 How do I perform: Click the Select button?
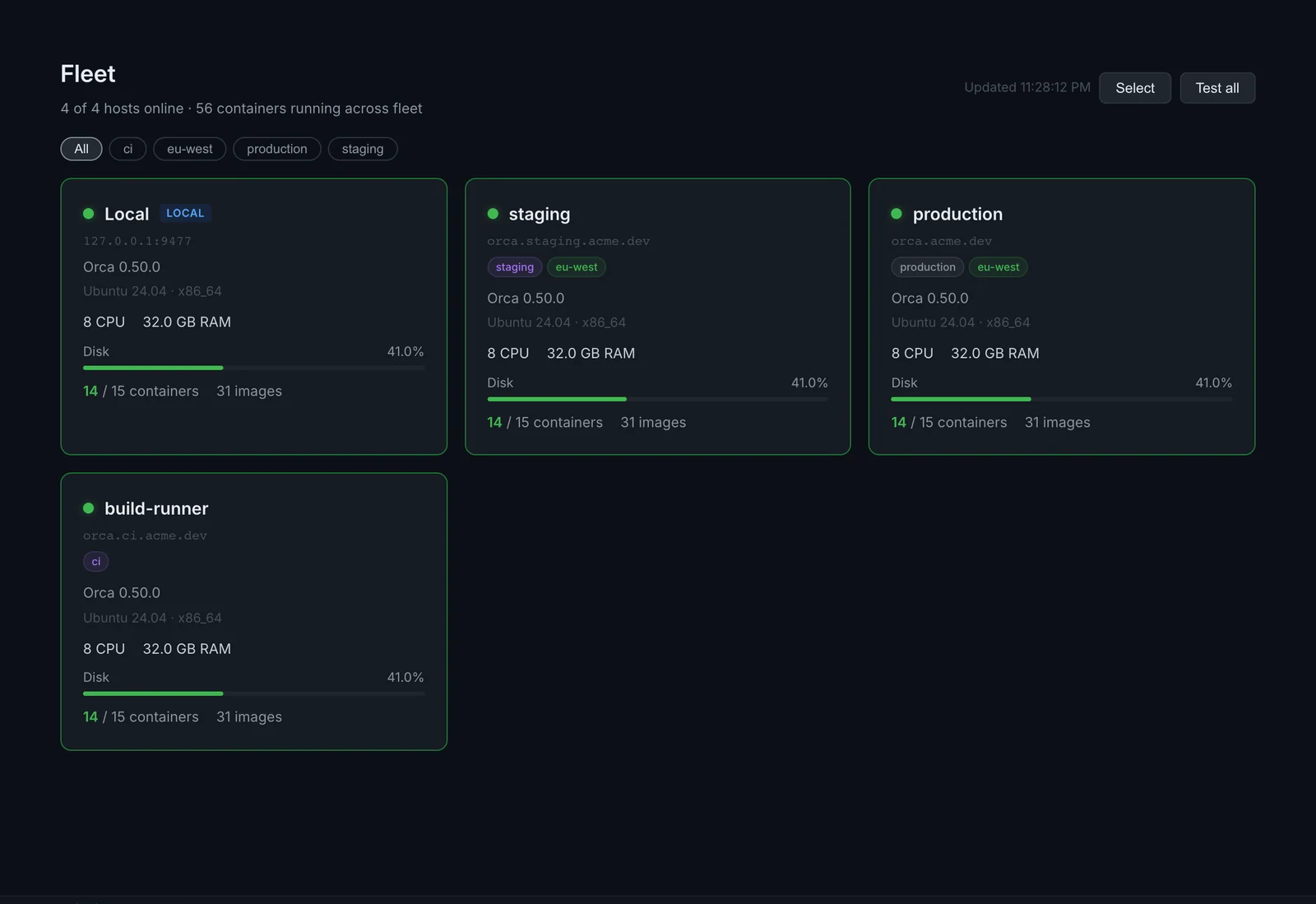point(1135,88)
